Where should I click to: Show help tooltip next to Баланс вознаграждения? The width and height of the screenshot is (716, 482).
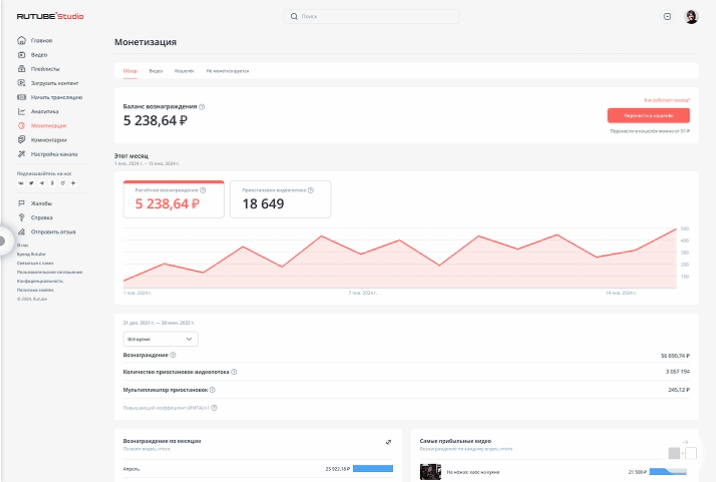(202, 107)
